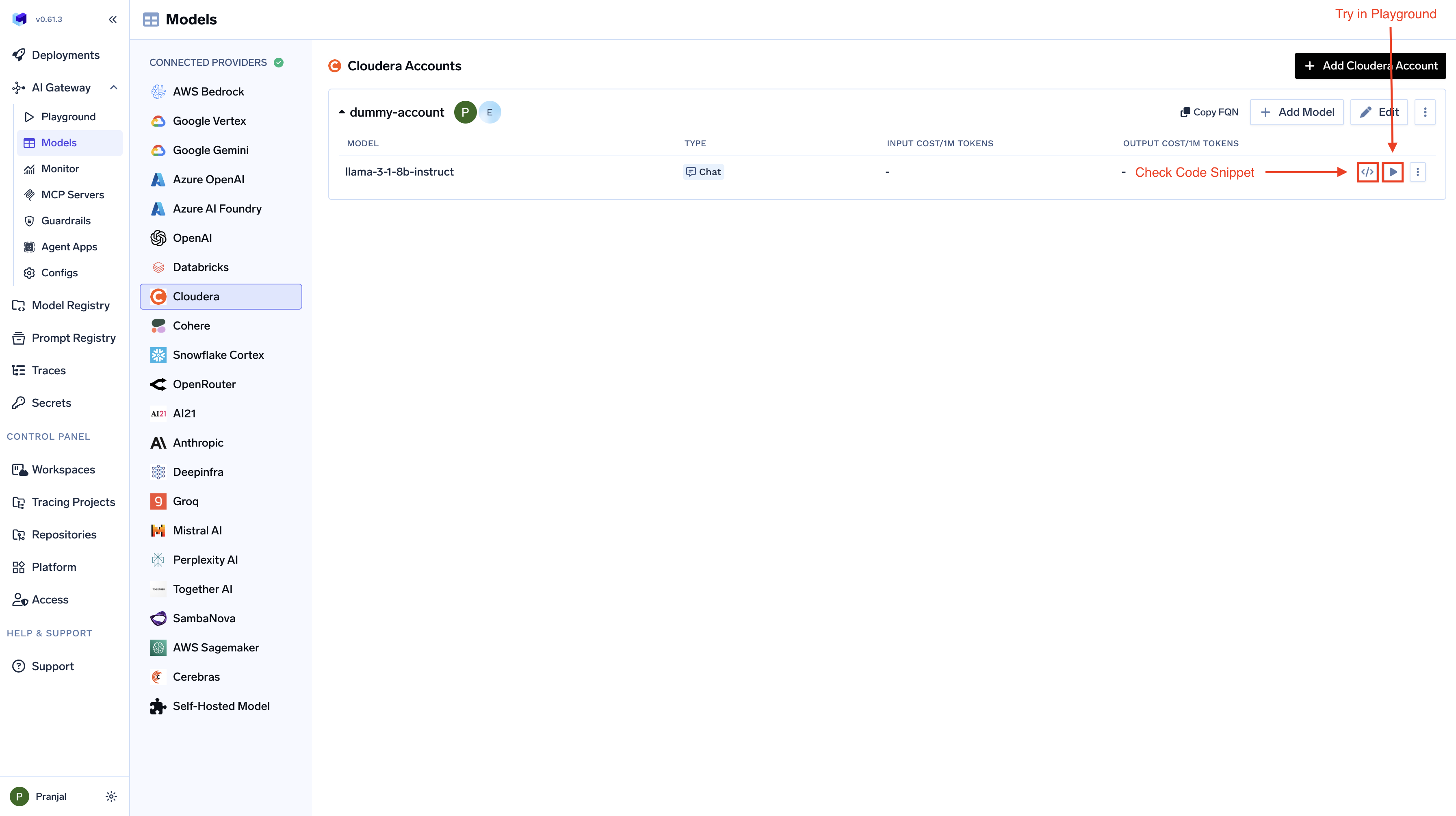The height and width of the screenshot is (816, 1456).
Task: Copy FQN for dummy-account
Action: point(1209,111)
